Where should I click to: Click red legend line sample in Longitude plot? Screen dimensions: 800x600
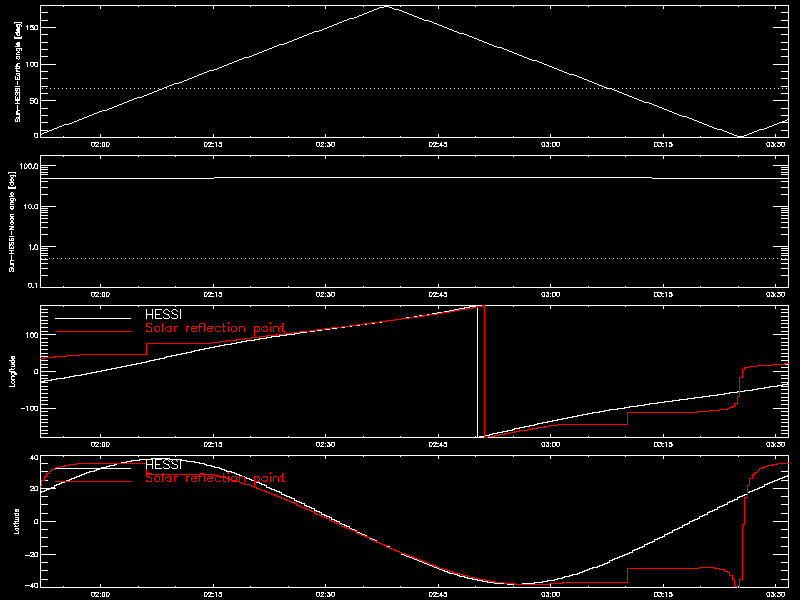pyautogui.click(x=93, y=332)
